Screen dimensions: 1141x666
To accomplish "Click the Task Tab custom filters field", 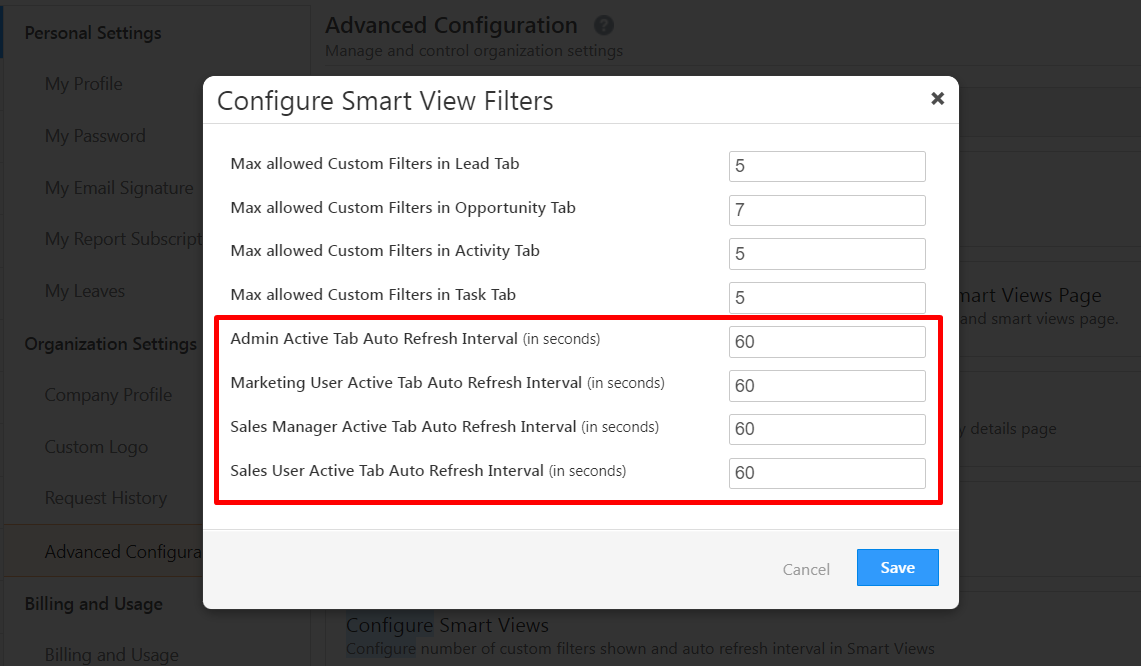I will pyautogui.click(x=827, y=297).
